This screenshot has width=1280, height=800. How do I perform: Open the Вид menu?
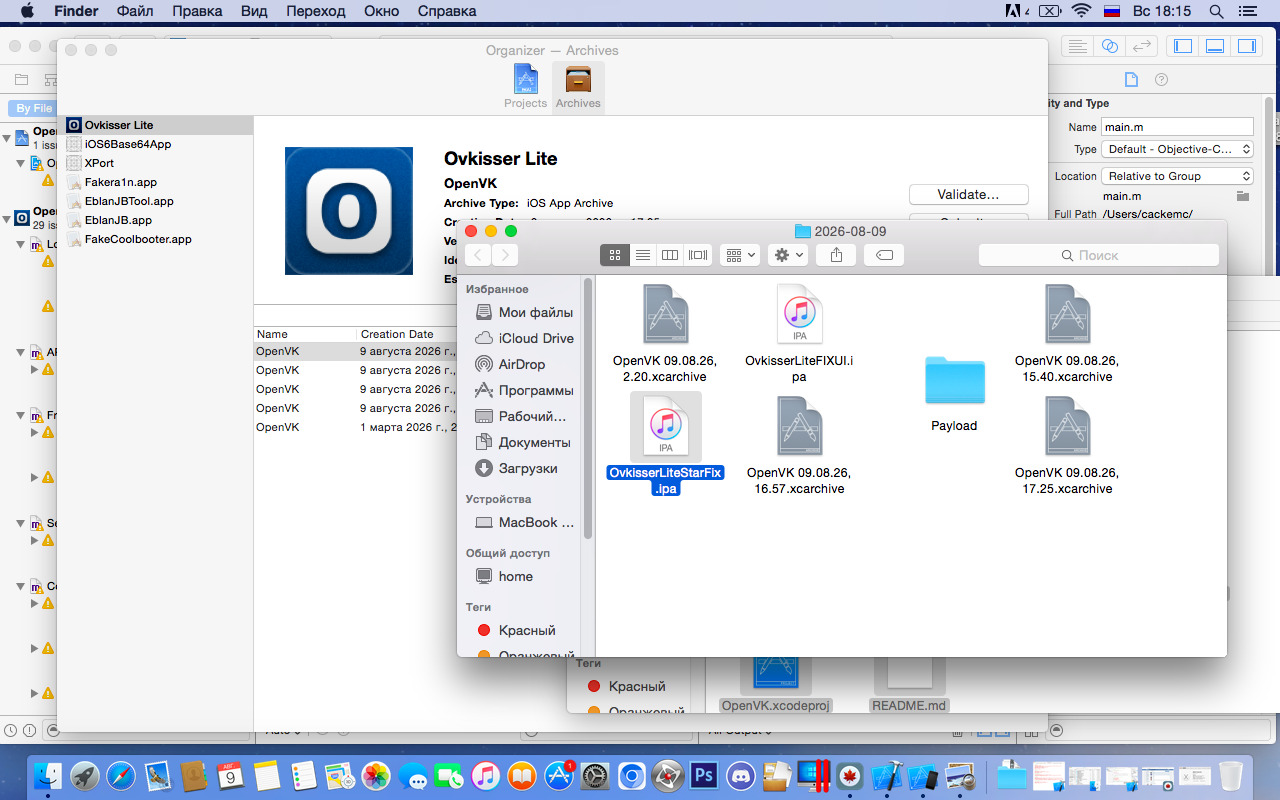254,11
